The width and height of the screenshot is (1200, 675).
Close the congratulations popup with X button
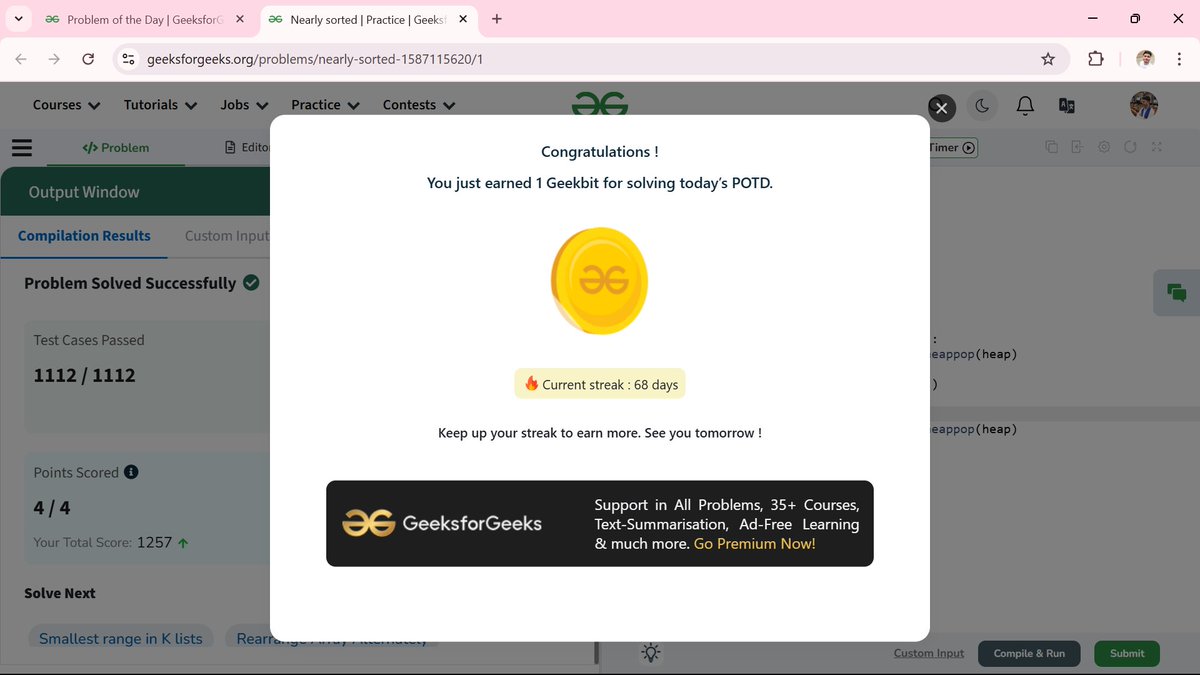941,107
